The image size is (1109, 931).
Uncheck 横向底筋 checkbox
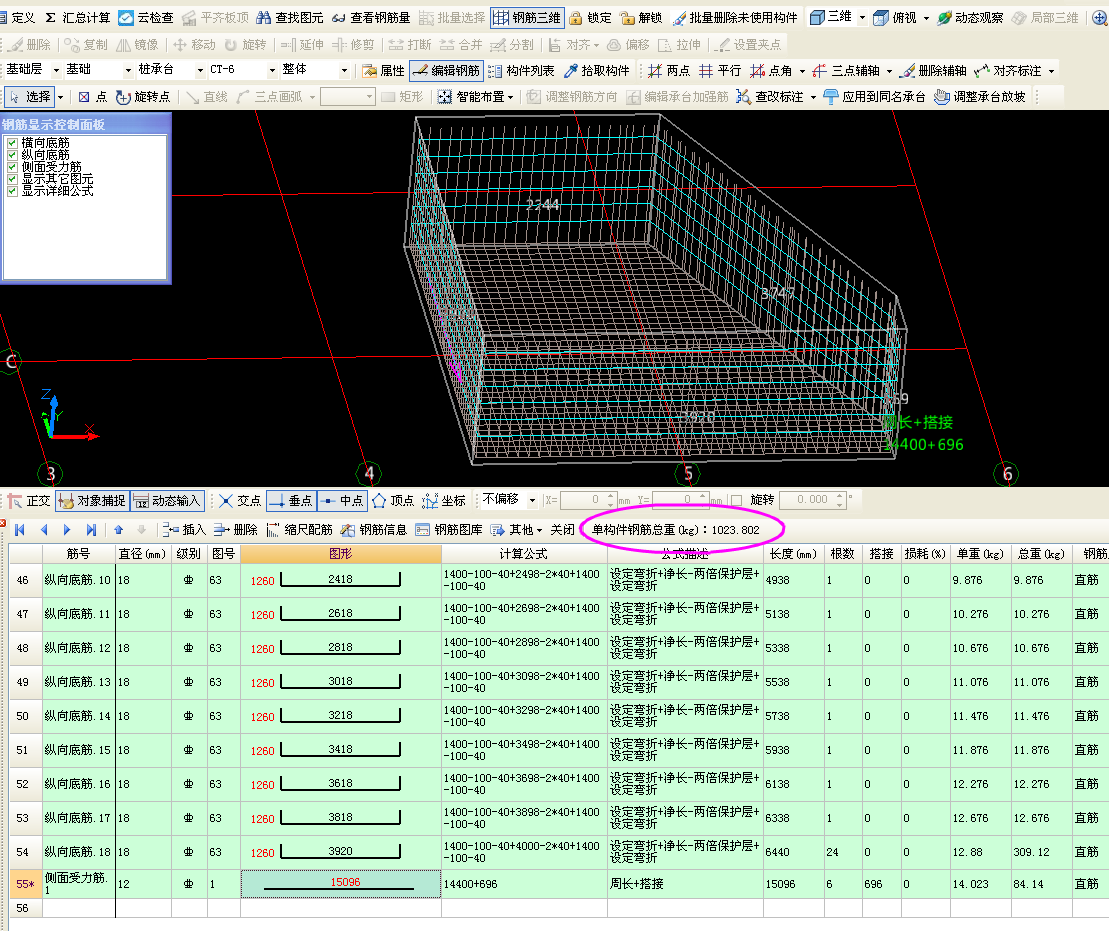tap(12, 143)
